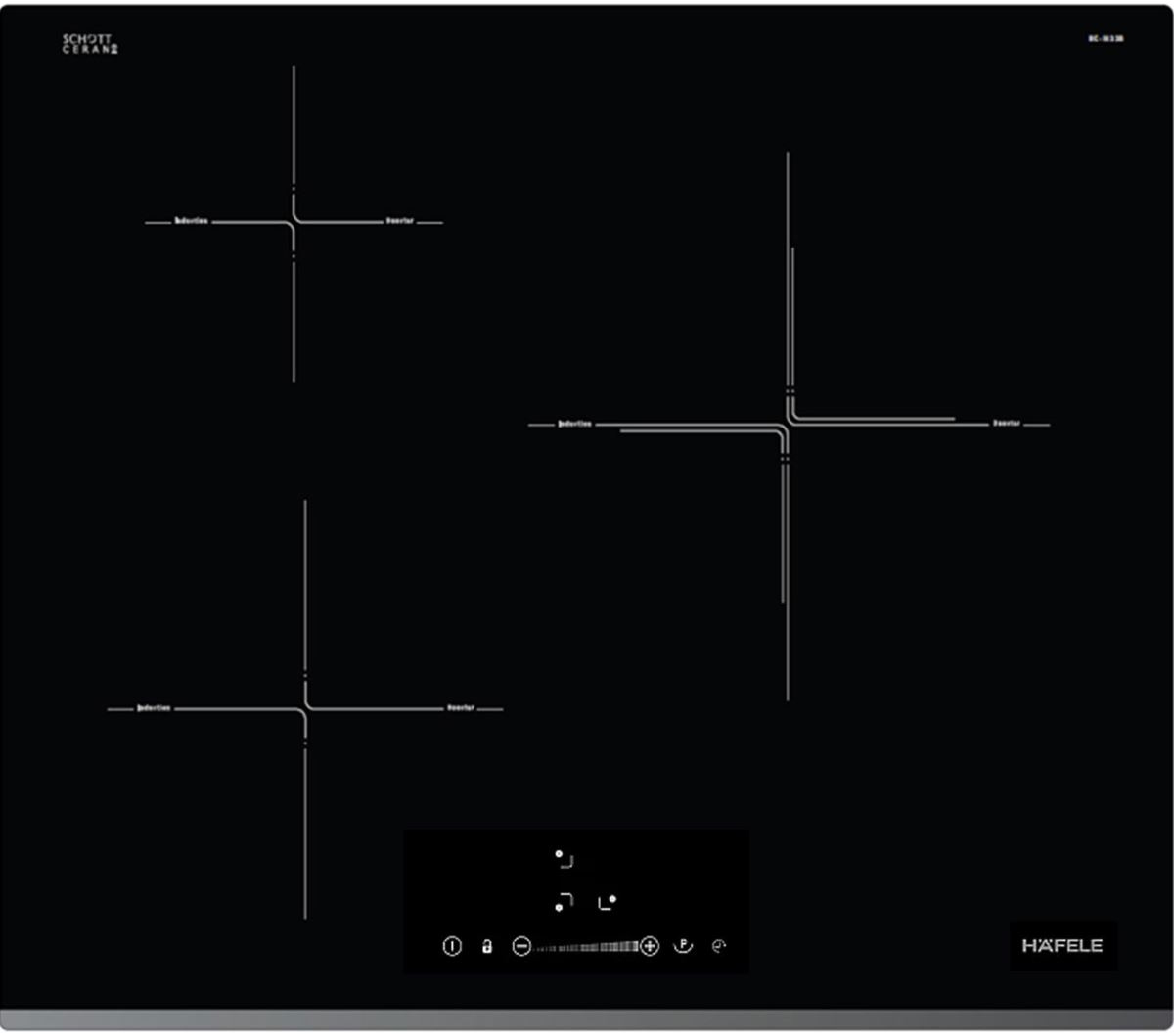
Task: Tap the Inverter label beside the bottom-left burner
Action: coord(461,707)
